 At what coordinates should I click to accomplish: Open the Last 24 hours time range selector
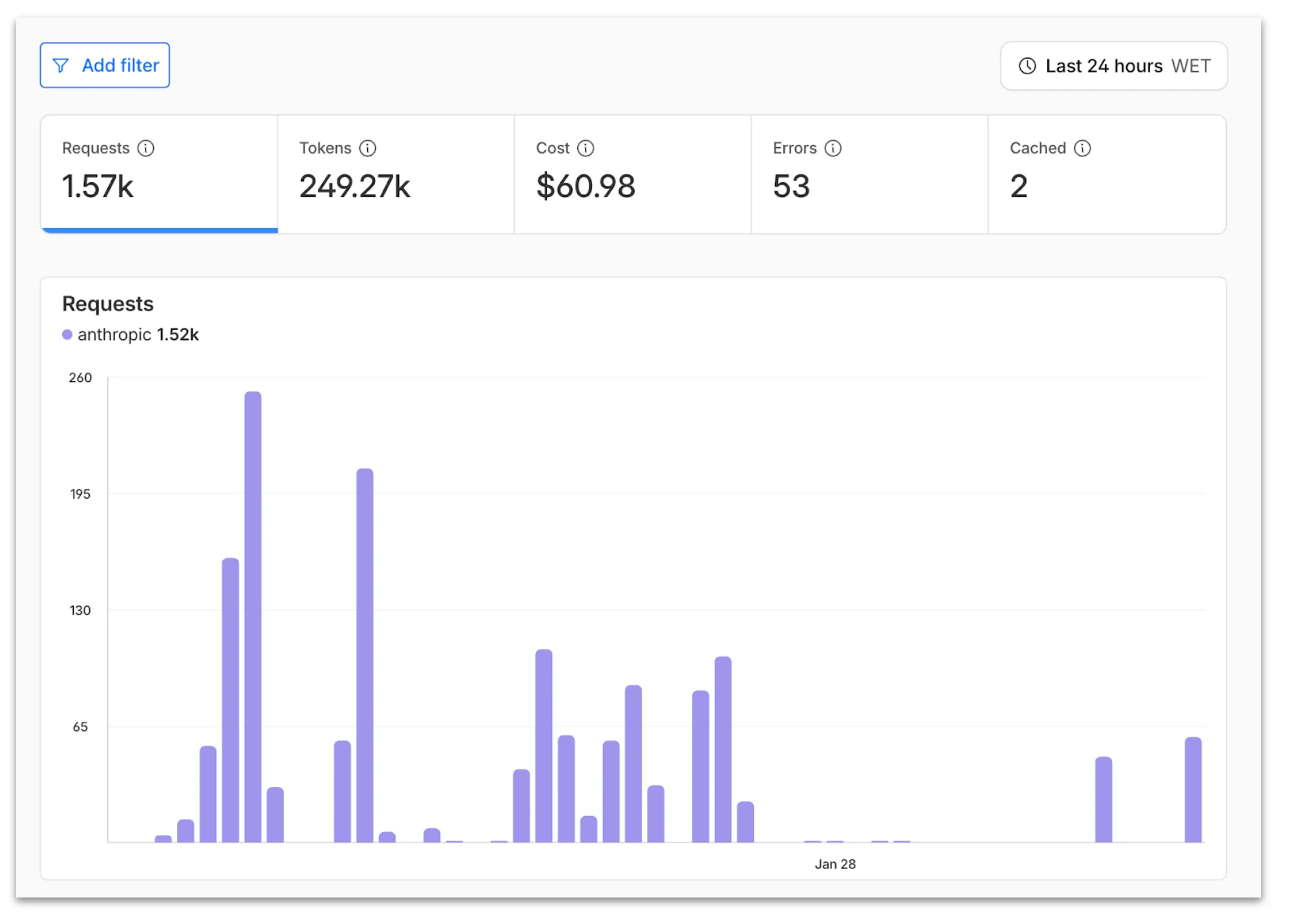click(x=1113, y=65)
